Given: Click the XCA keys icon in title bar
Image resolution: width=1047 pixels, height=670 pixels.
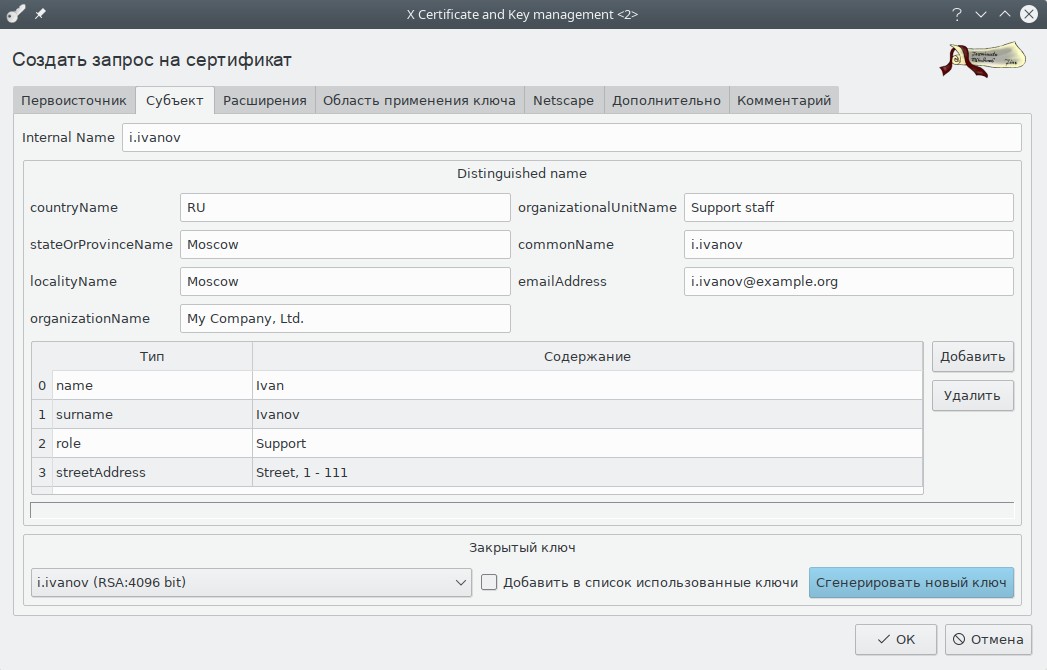Looking at the screenshot, I should (16, 14).
